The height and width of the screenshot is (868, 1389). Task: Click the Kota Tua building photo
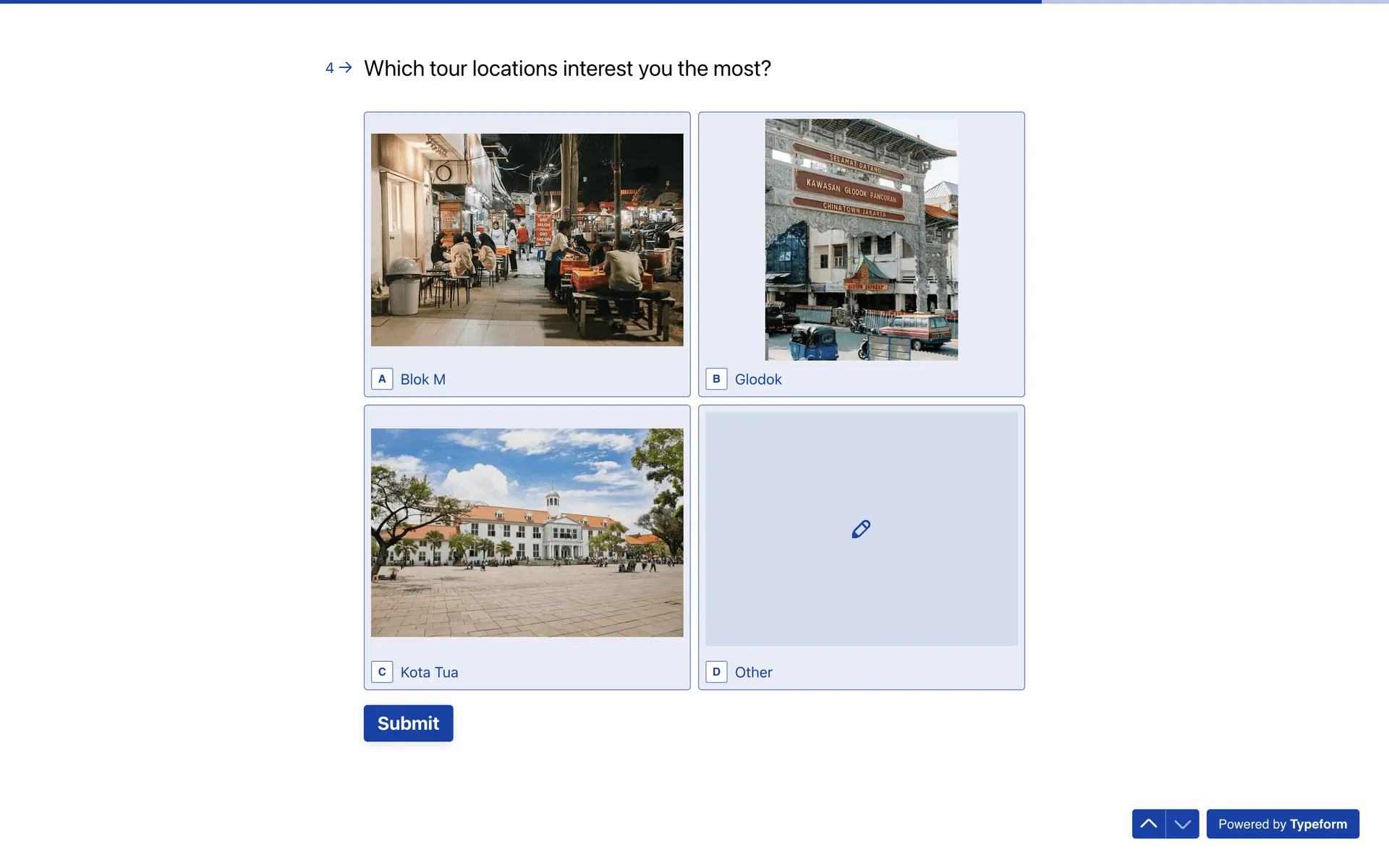[527, 532]
